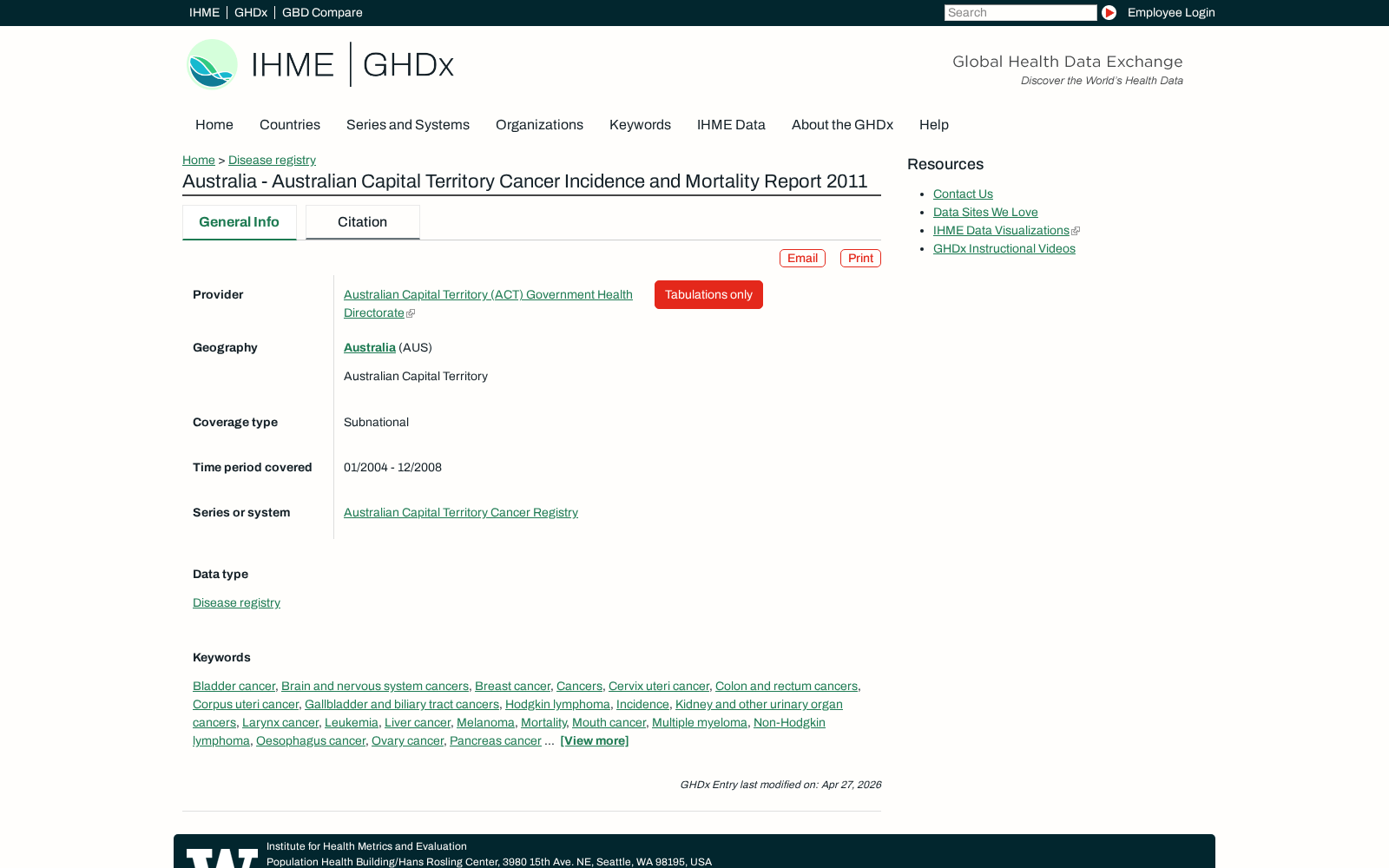
Task: Open the Larynx cancer keyword
Action: [280, 722]
